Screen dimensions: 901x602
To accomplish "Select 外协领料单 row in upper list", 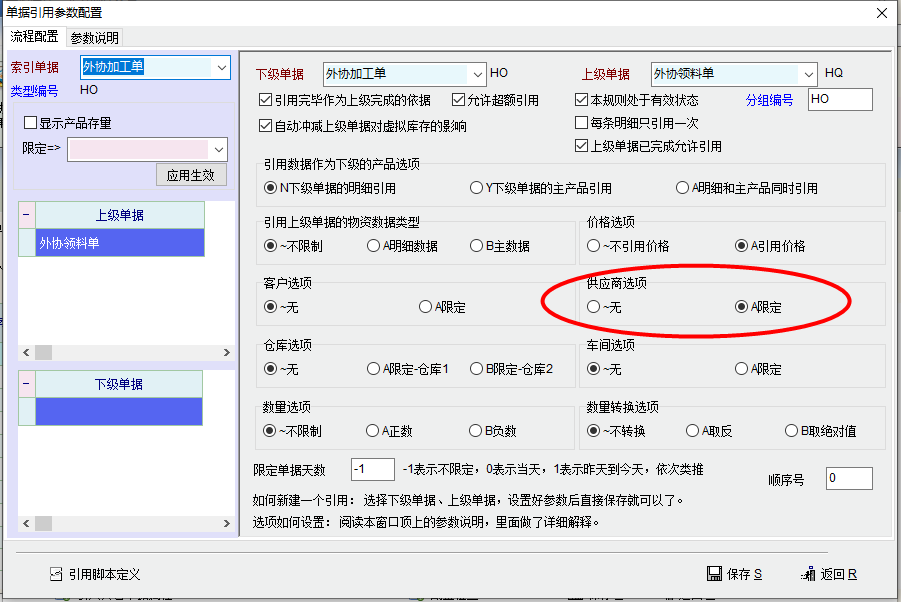I will click(119, 243).
